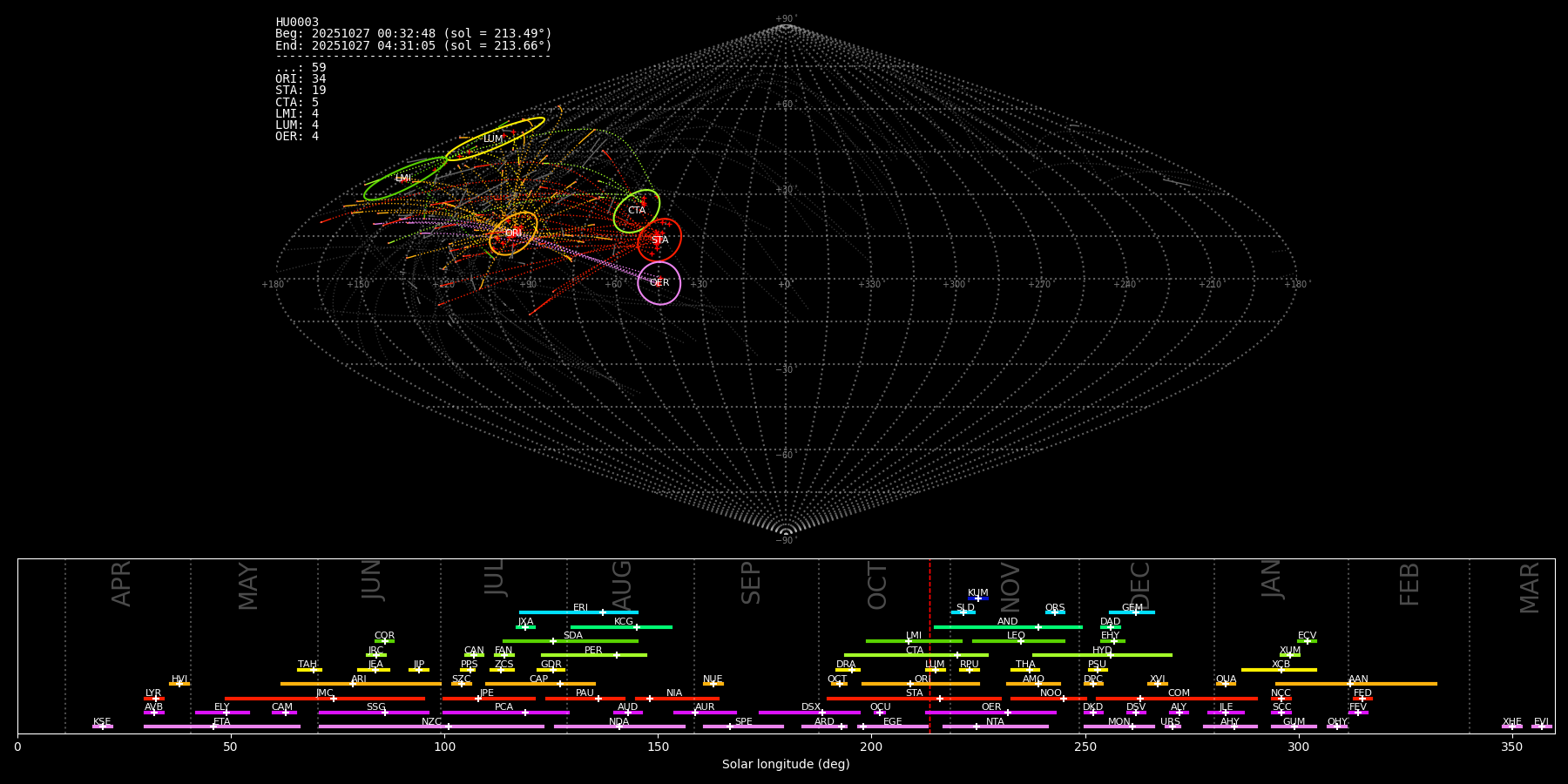Select the LEO shower bar in timeline

[1018, 641]
